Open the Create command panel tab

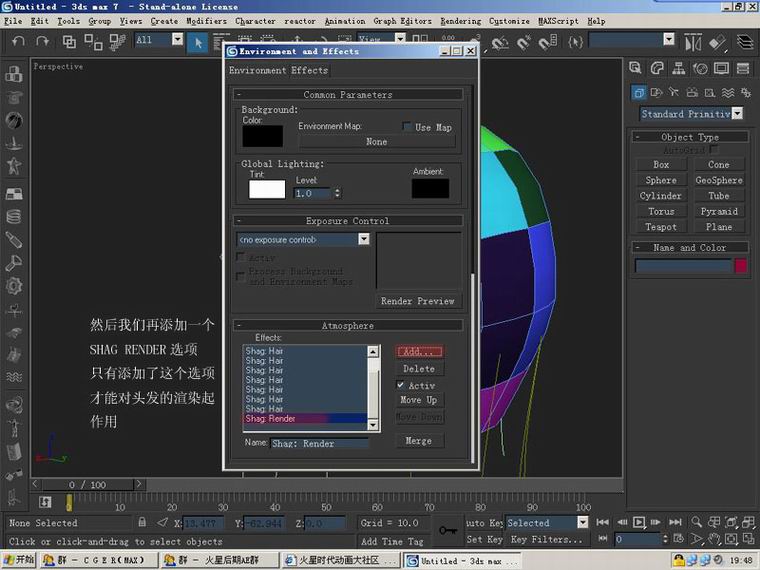[x=635, y=68]
